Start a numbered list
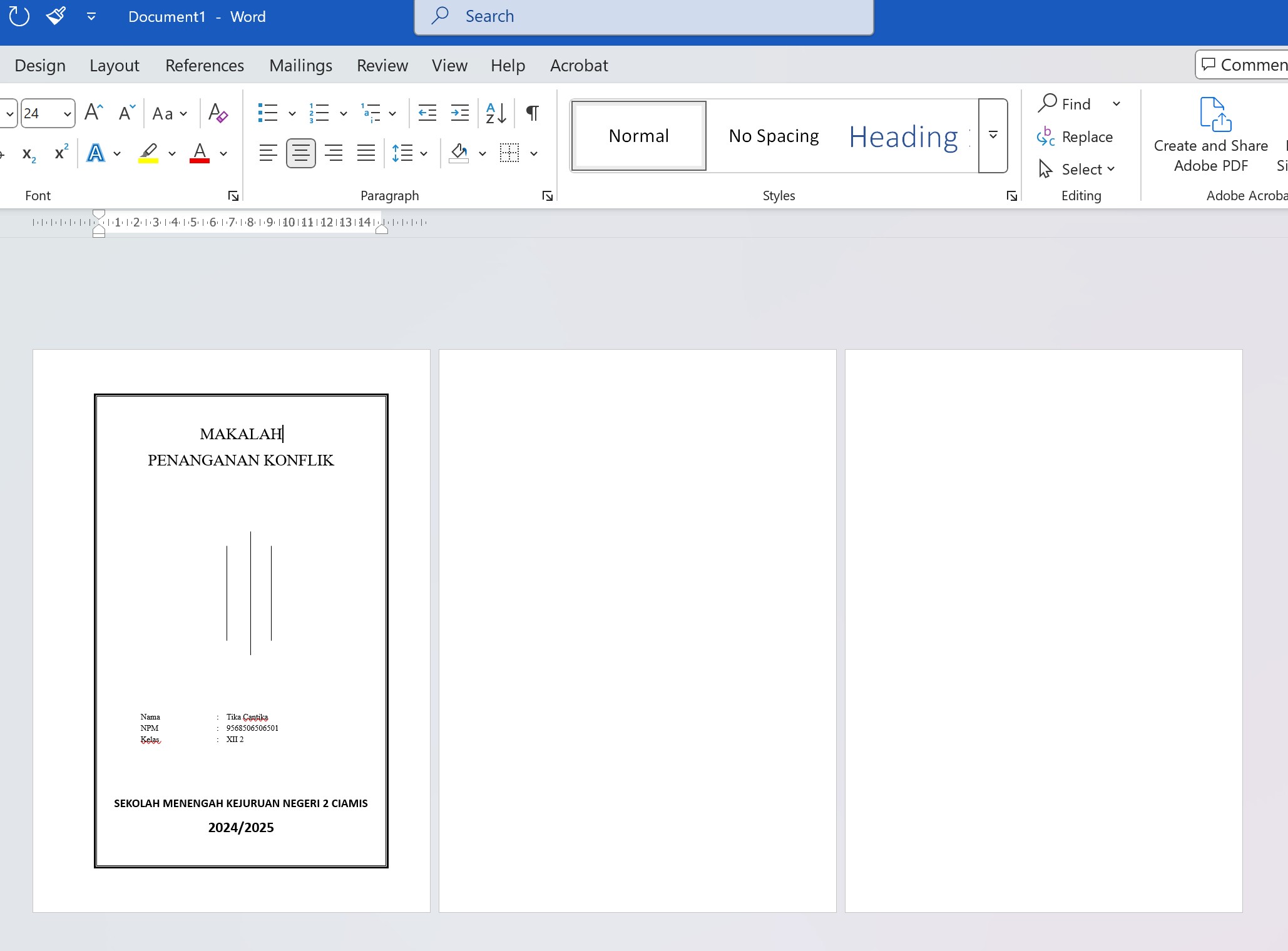 [319, 113]
